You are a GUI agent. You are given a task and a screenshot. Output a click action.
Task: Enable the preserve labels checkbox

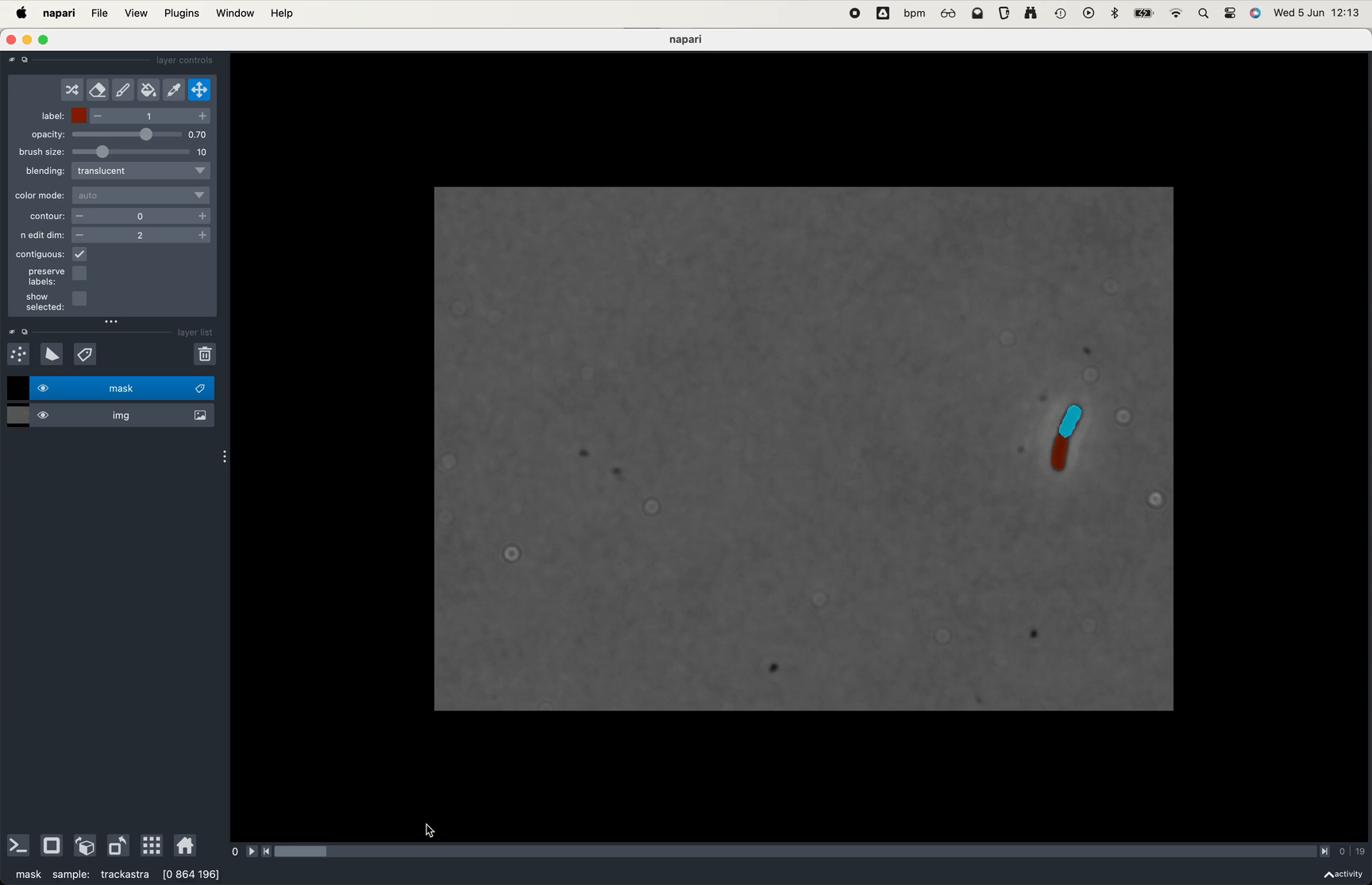tap(79, 274)
